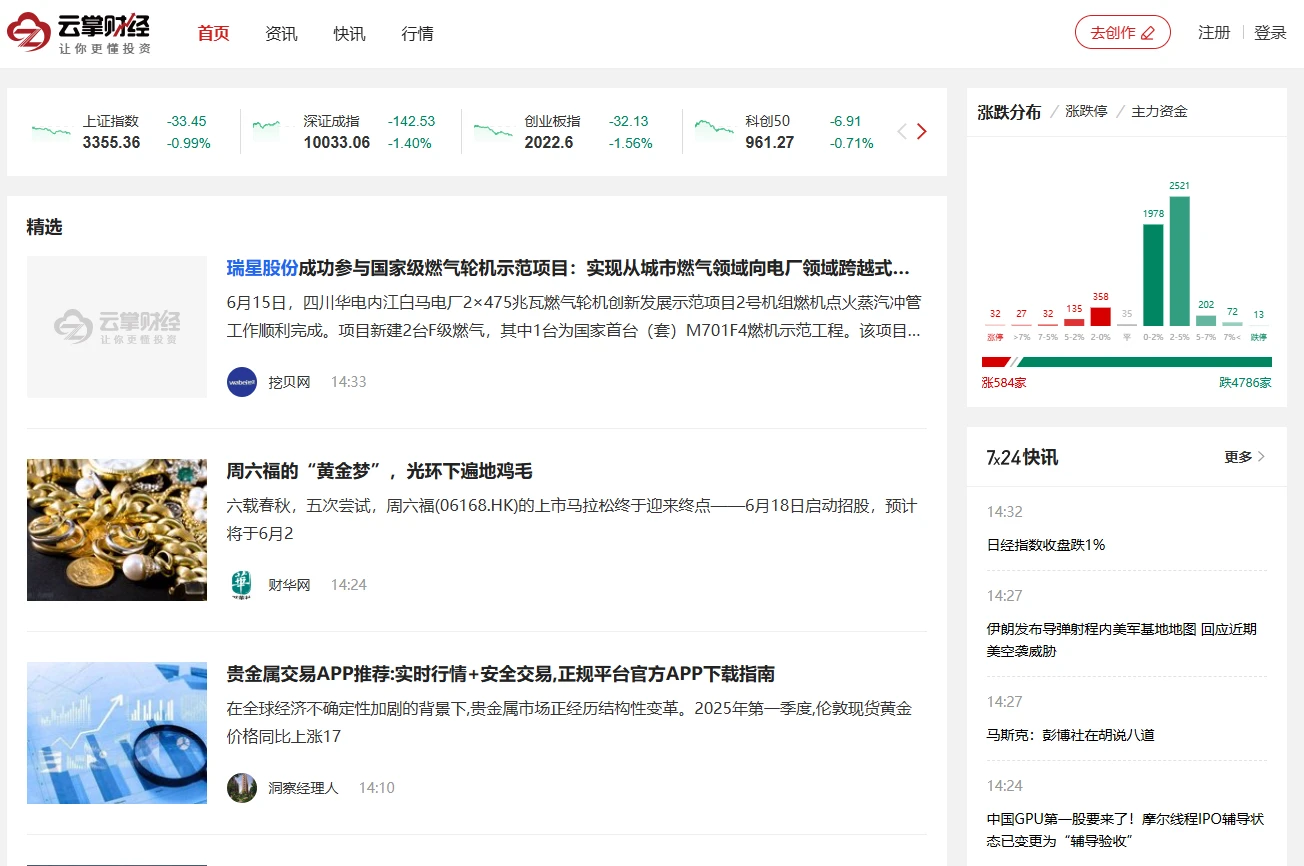Click the 涨584家 label

coord(1003,382)
